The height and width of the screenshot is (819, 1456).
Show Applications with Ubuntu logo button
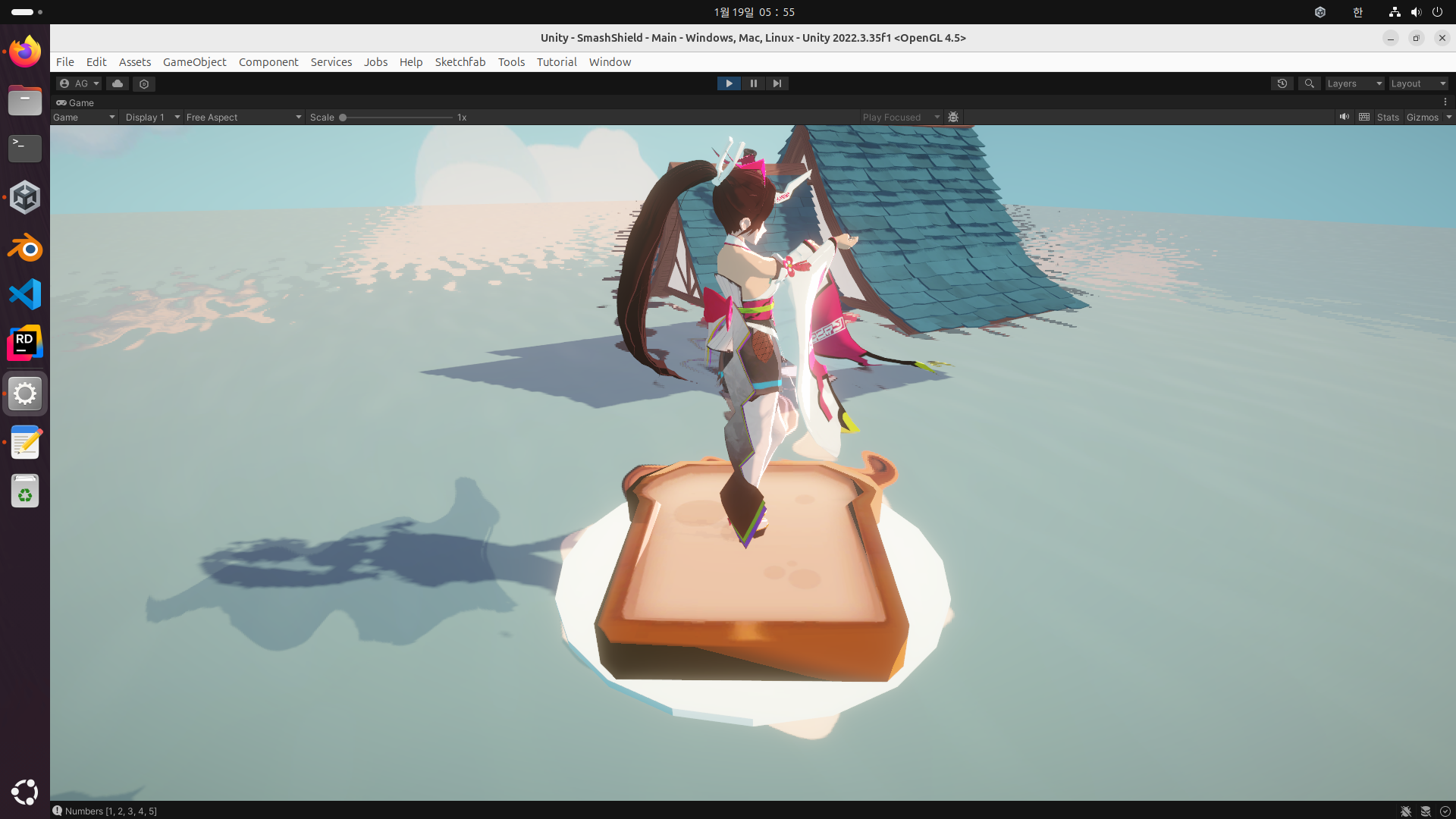25,792
